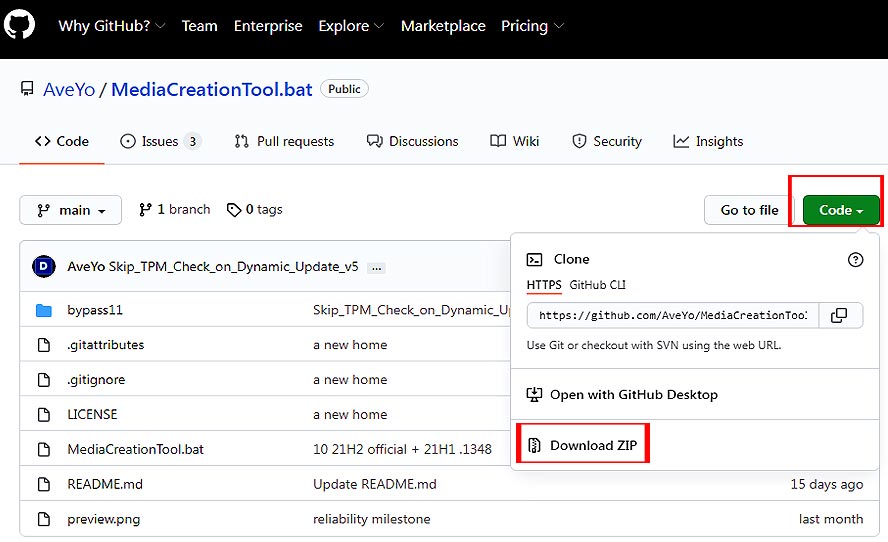Select the GitHub CLI clone tab
888x542 pixels.
(x=597, y=285)
